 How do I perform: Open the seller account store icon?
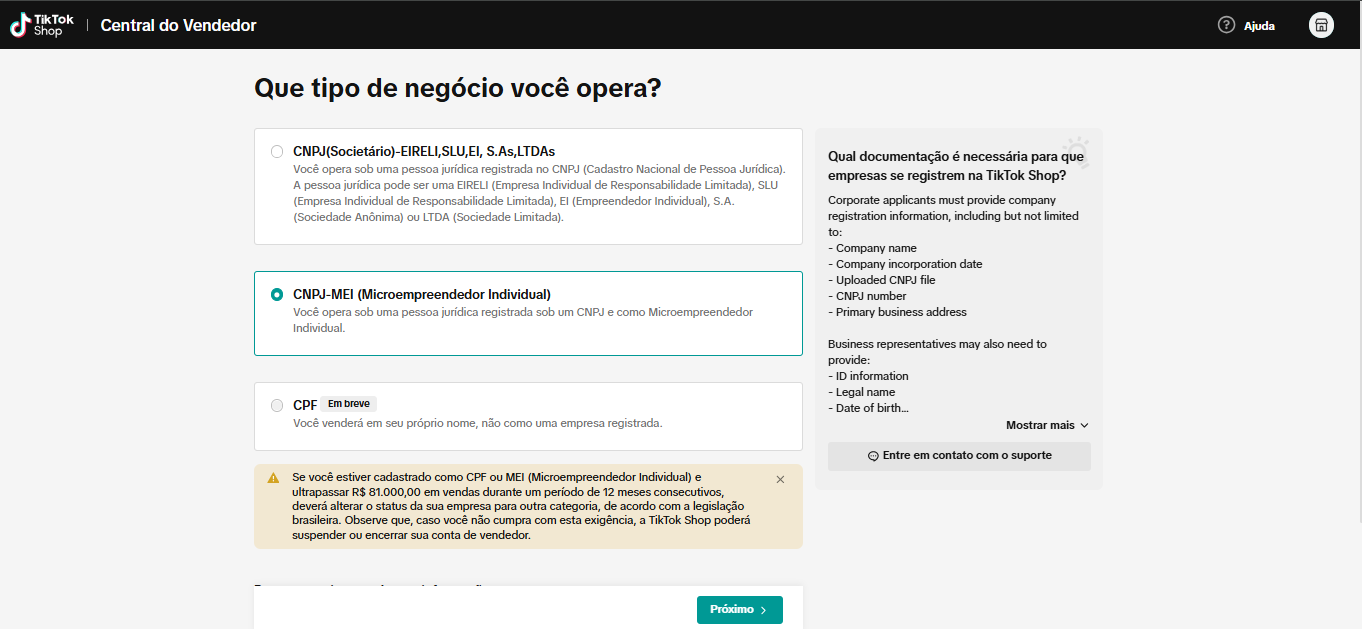[x=1321, y=25]
